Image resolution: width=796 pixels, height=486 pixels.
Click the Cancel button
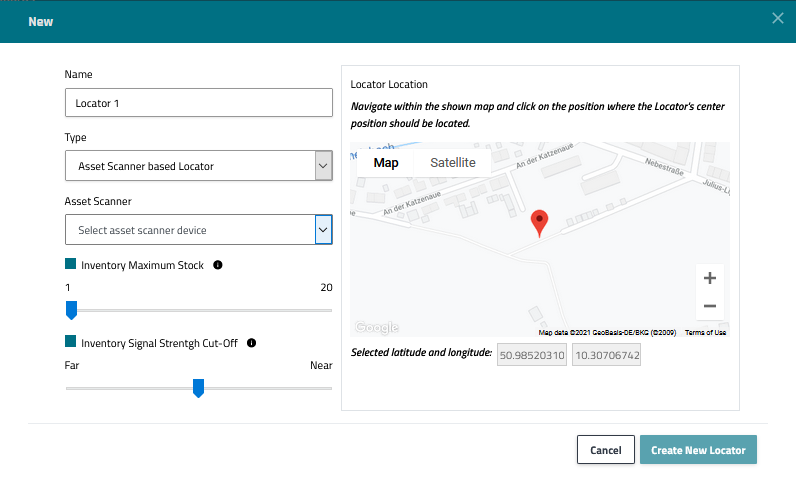[x=605, y=450]
